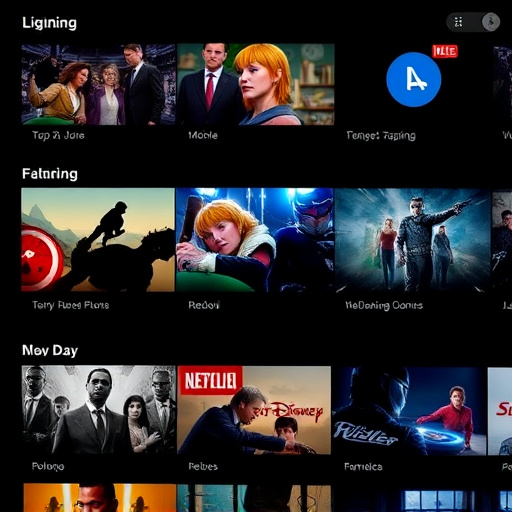The height and width of the screenshot is (512, 512).
Task: Click the 'Top 7i Jore' title text
Action: (58, 135)
